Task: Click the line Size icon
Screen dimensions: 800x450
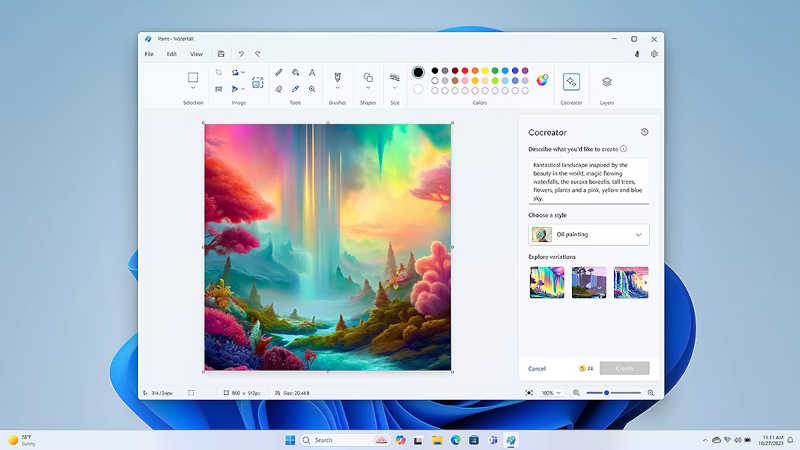Action: coord(394,77)
